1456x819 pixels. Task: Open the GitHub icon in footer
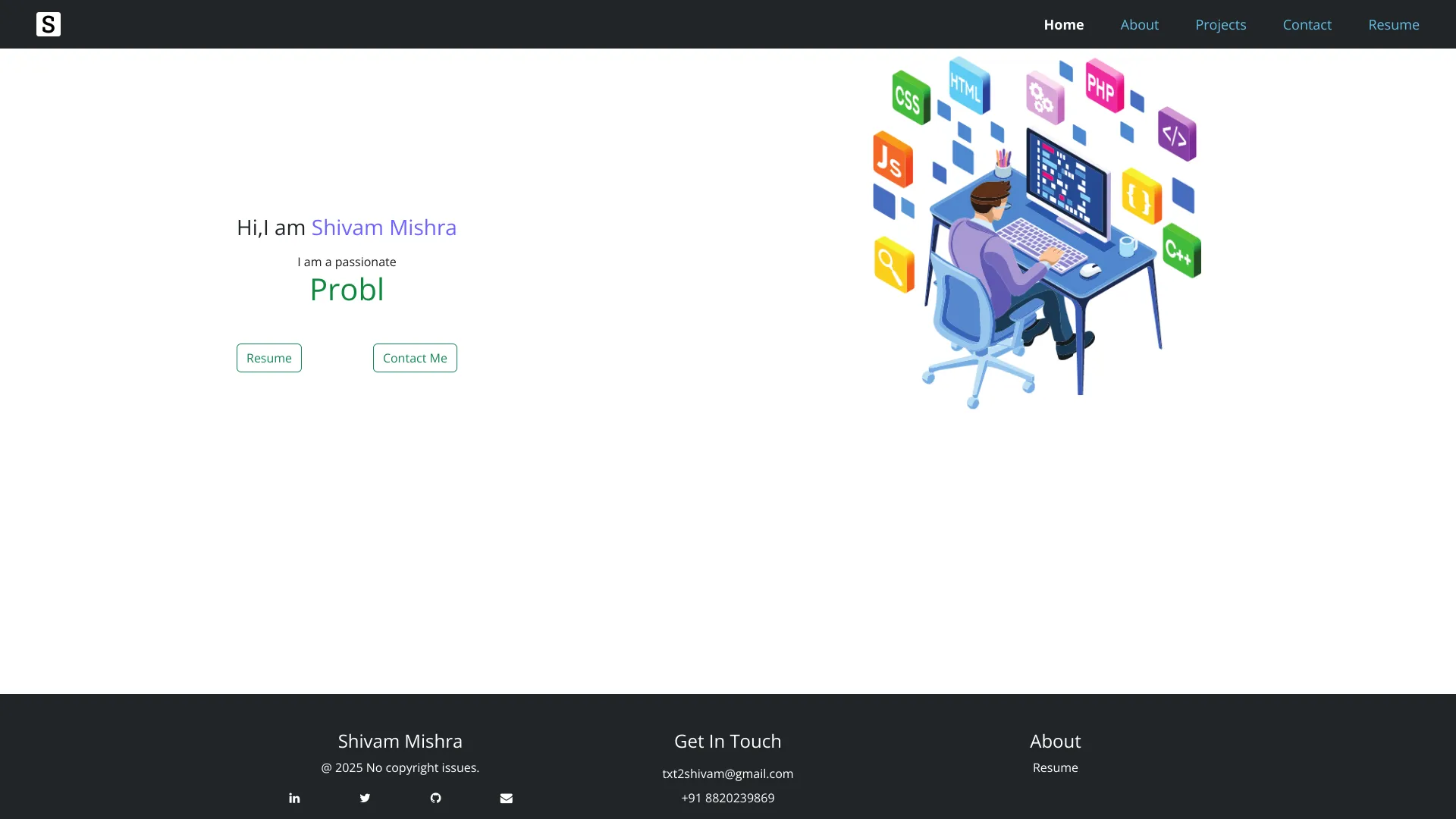click(435, 798)
